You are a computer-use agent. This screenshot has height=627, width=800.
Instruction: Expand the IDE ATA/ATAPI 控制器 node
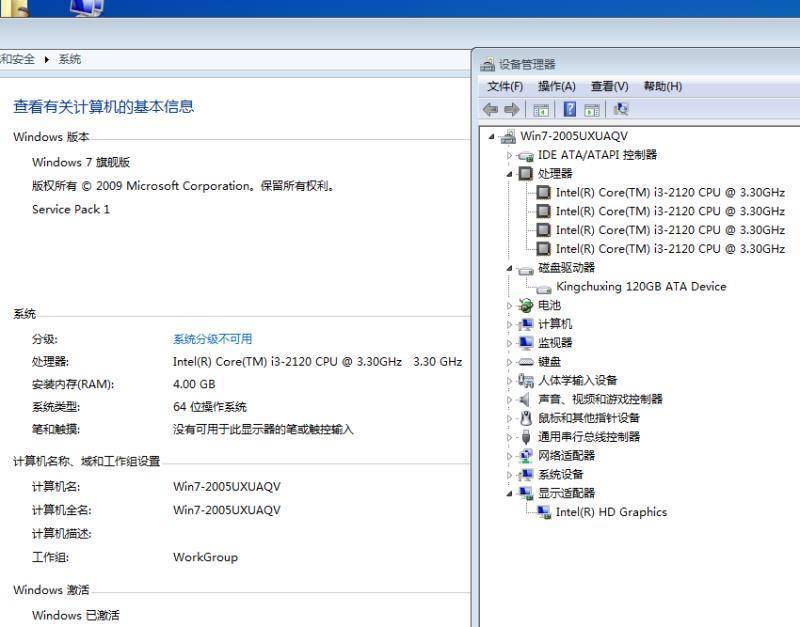click(509, 155)
